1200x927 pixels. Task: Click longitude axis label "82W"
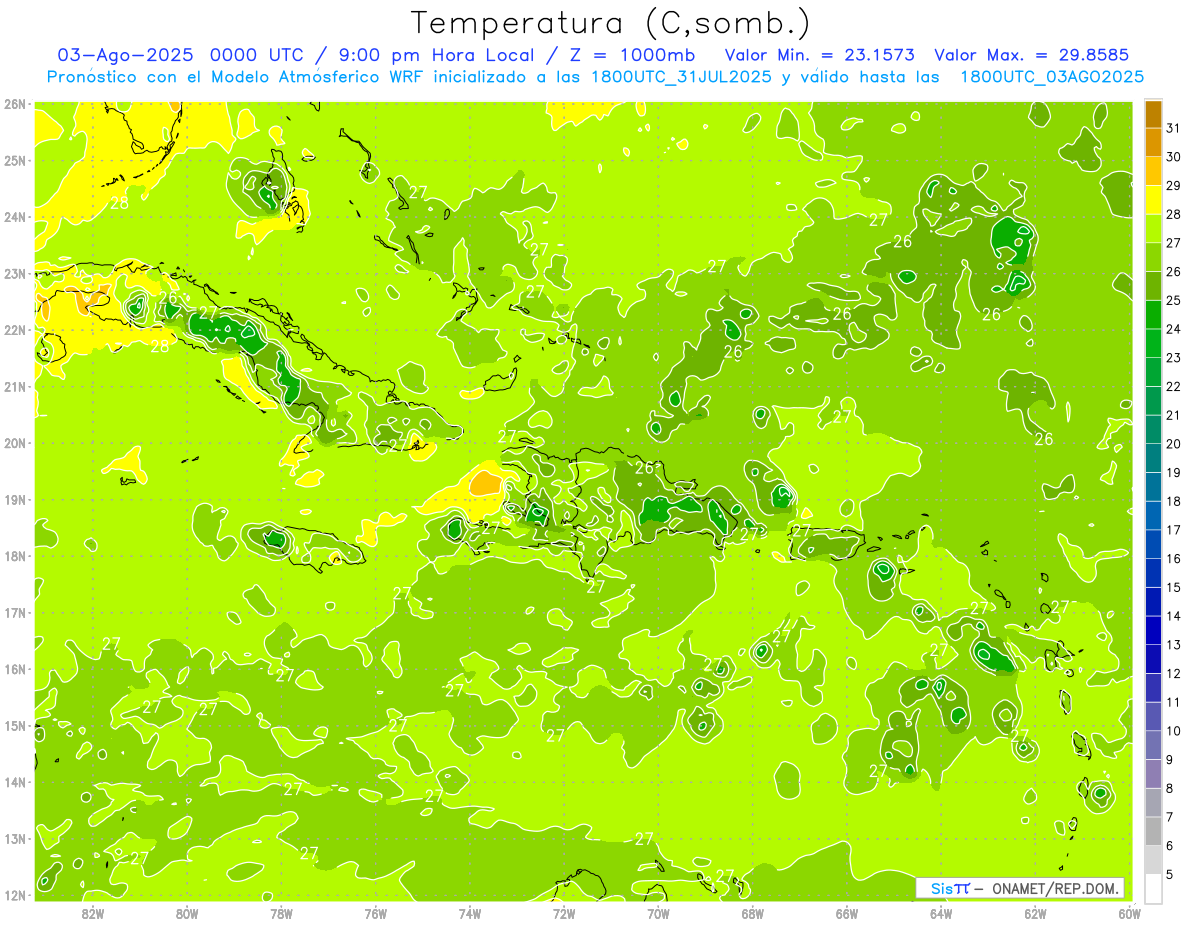(x=93, y=912)
